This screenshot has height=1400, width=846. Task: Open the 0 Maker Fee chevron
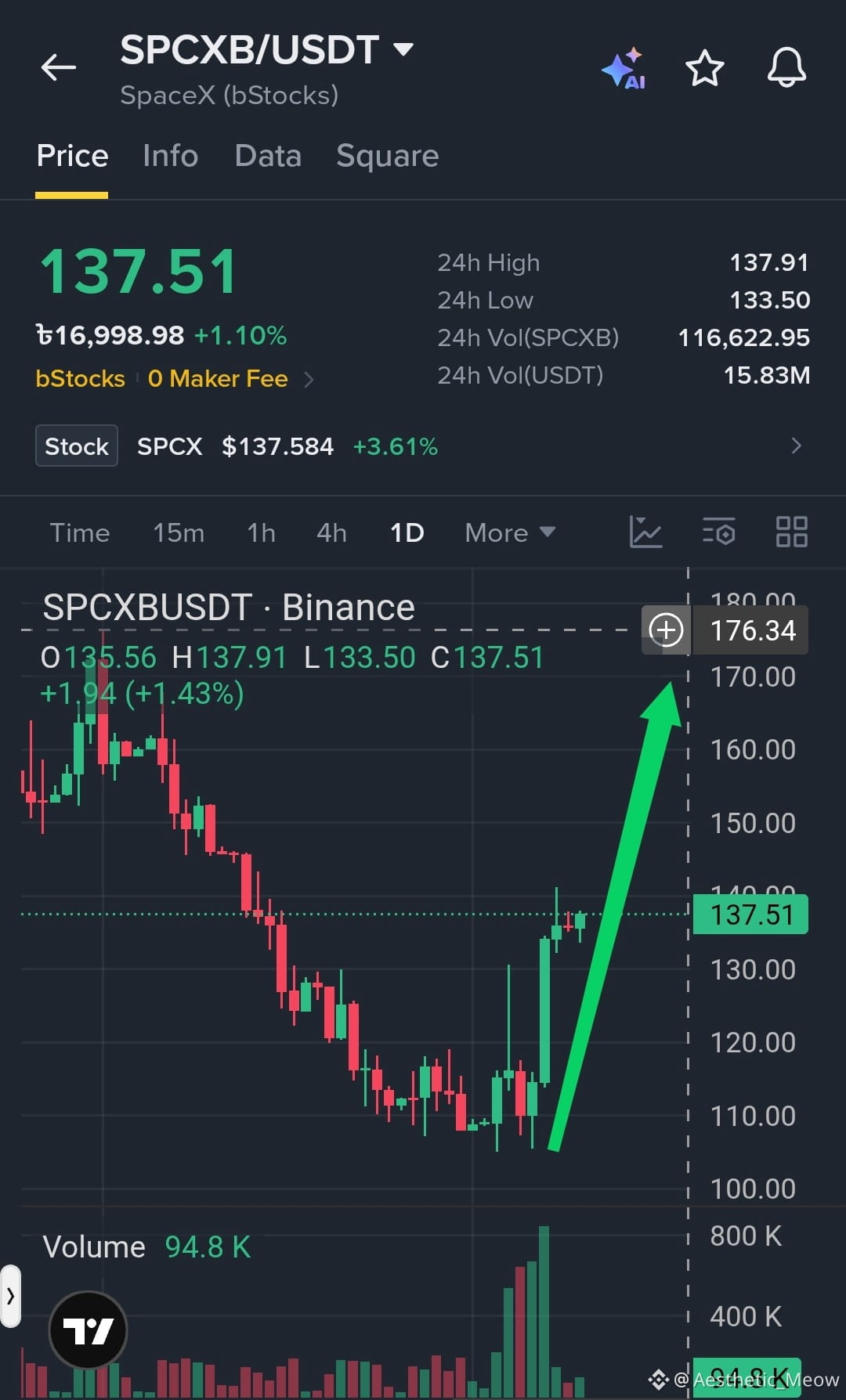(309, 380)
